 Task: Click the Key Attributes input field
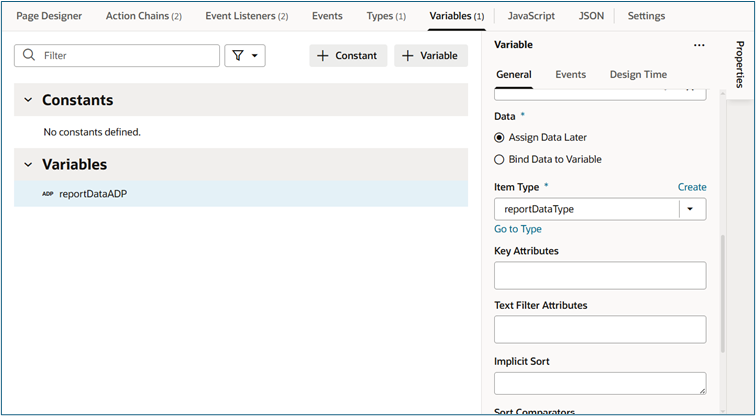pos(600,276)
